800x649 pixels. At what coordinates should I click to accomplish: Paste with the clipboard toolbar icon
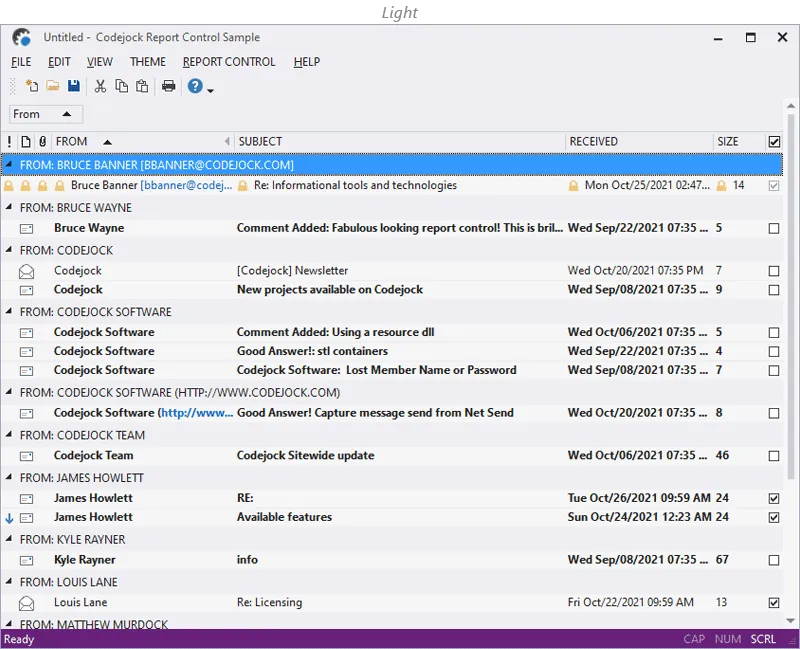pyautogui.click(x=142, y=86)
